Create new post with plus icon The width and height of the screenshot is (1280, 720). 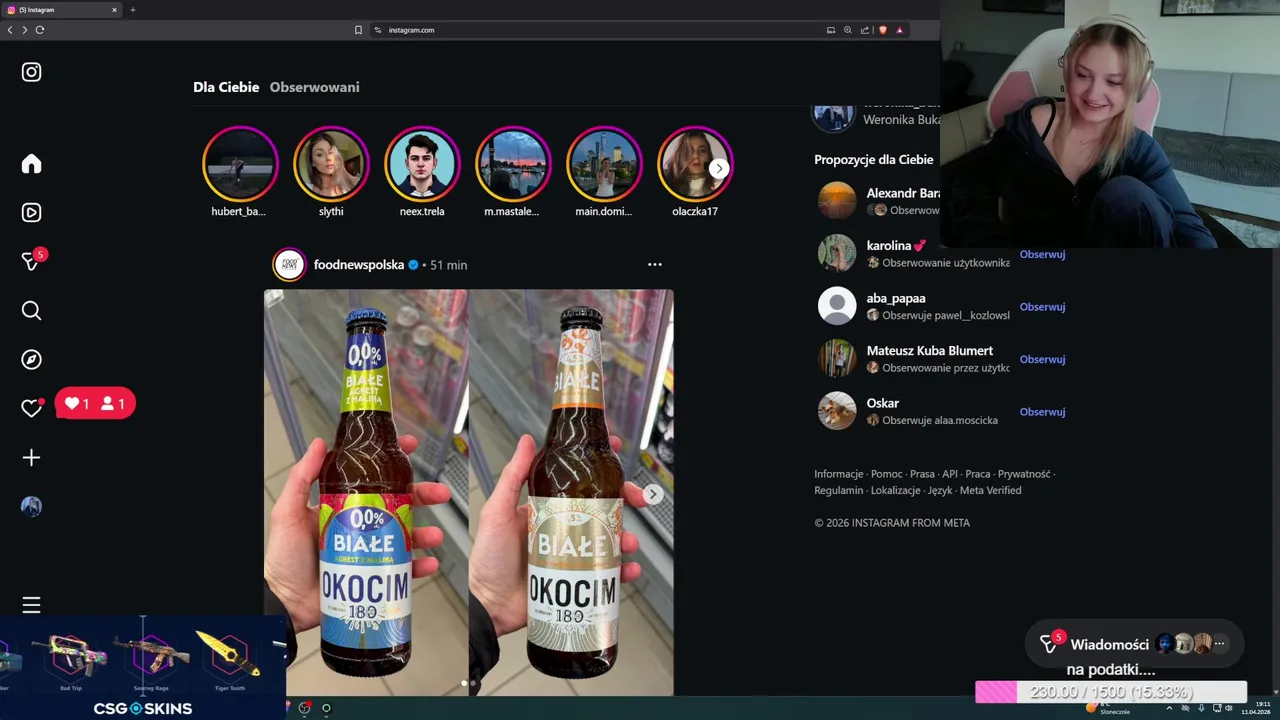point(31,457)
